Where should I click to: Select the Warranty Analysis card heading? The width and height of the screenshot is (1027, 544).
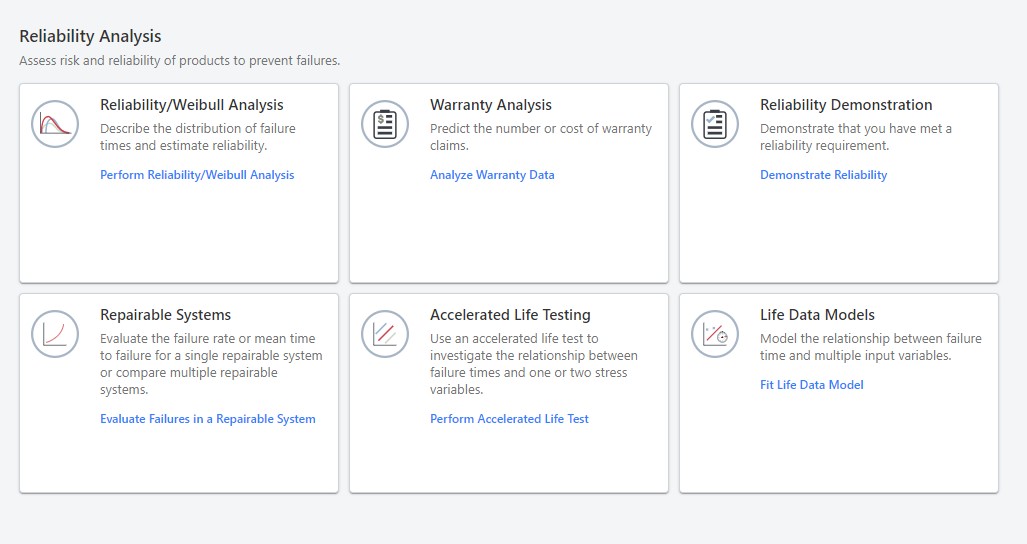click(490, 105)
